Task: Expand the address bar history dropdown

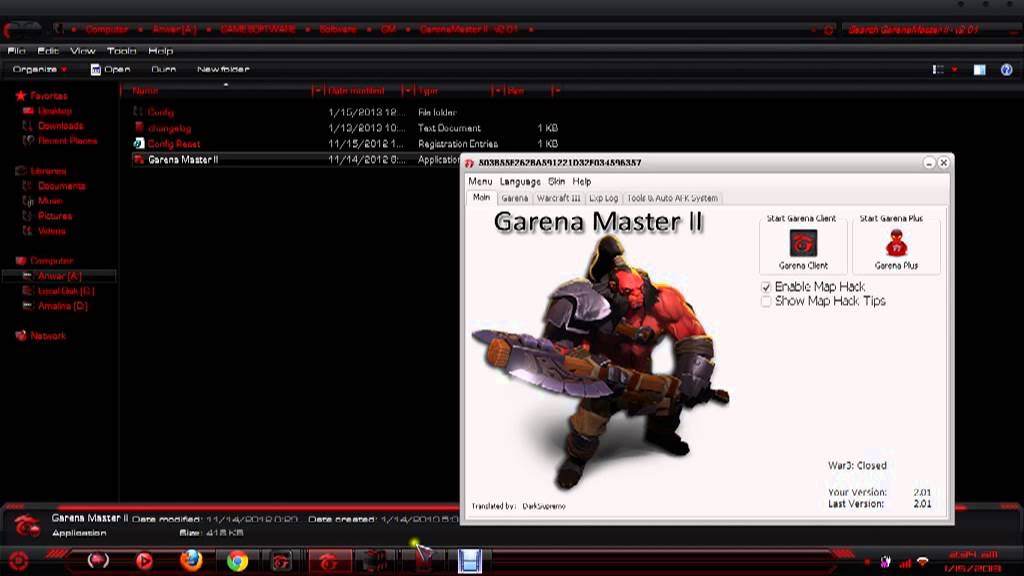Action: coord(814,30)
